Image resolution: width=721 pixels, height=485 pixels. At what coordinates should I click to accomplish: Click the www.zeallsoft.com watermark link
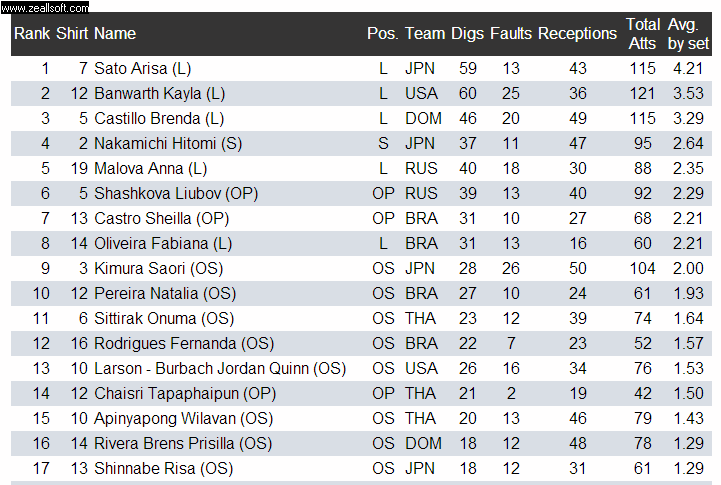[x=45, y=7]
